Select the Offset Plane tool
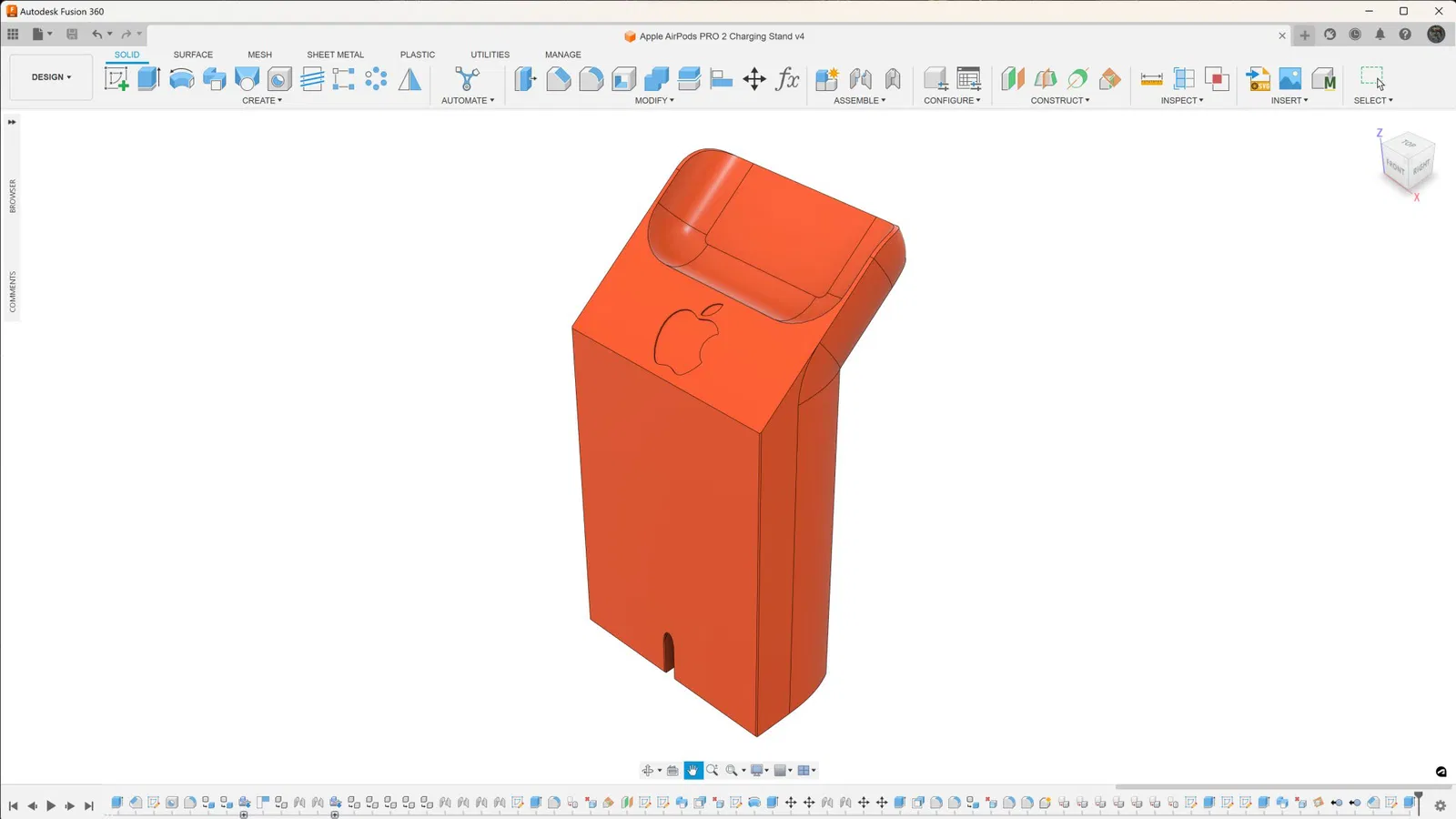The image size is (1456, 819). (1013, 79)
